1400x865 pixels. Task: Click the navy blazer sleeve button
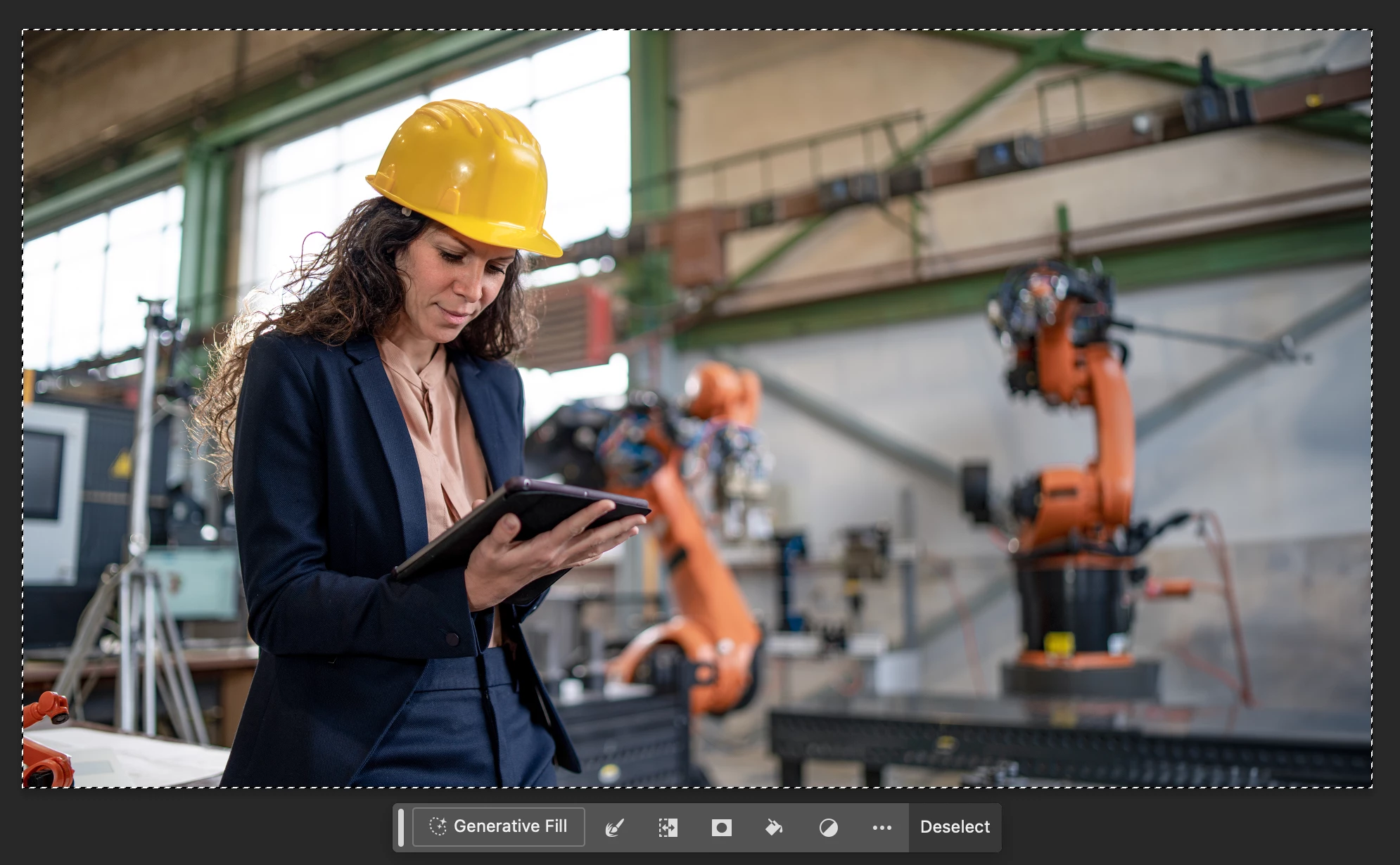click(x=452, y=639)
